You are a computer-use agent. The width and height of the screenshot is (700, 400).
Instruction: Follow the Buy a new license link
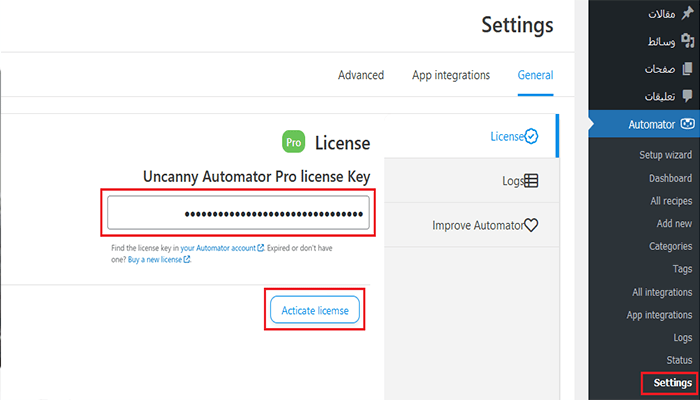click(x=155, y=259)
